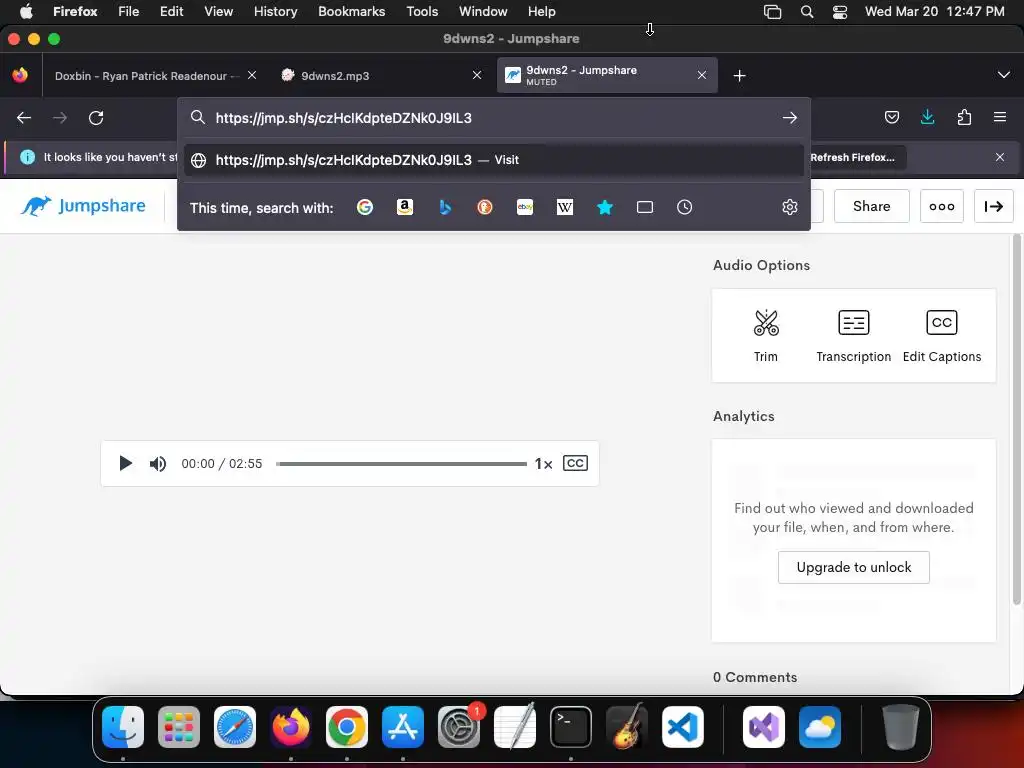Open the Tools menu
The height and width of the screenshot is (768, 1024).
[422, 11]
